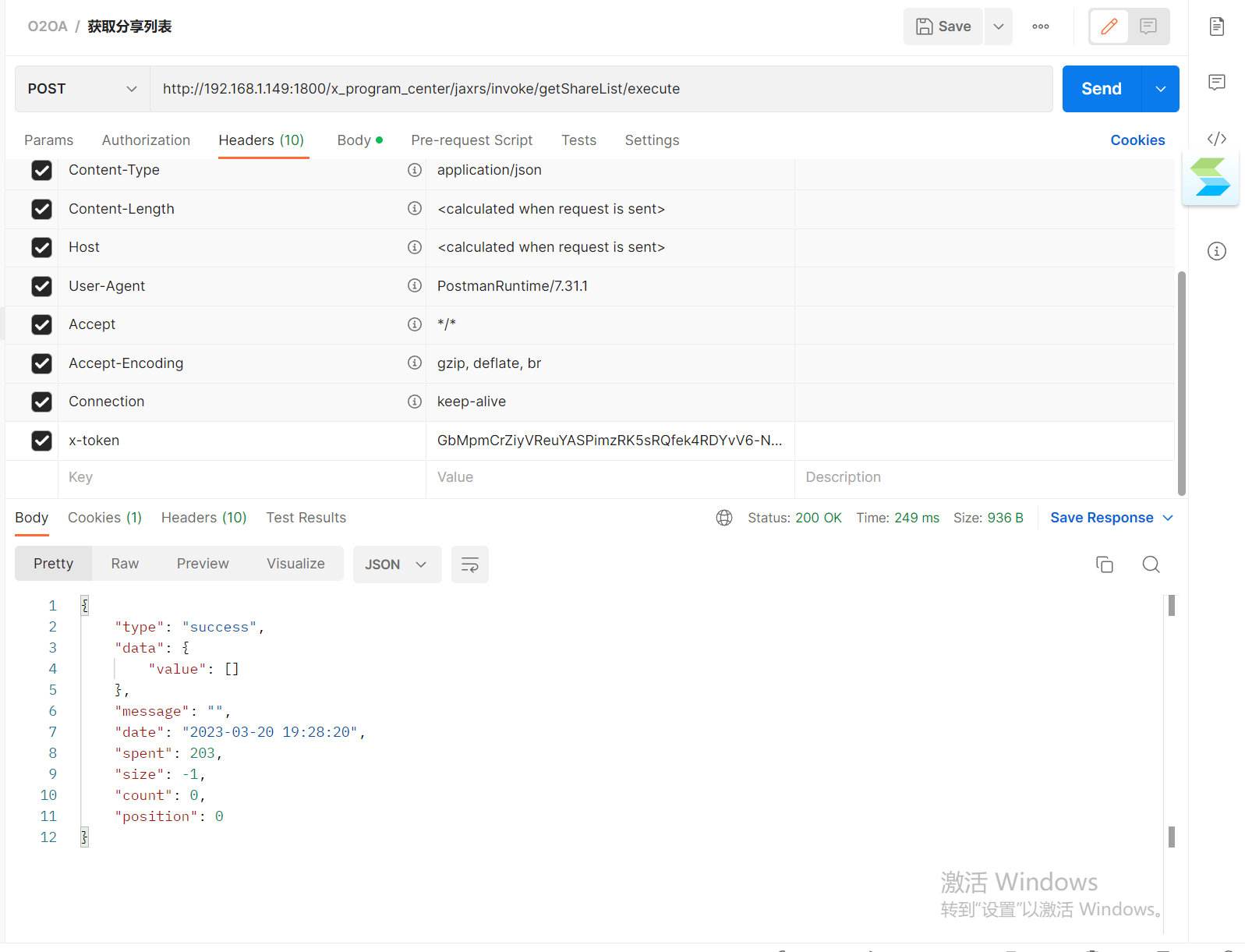Open the Cookies link

click(x=1137, y=140)
